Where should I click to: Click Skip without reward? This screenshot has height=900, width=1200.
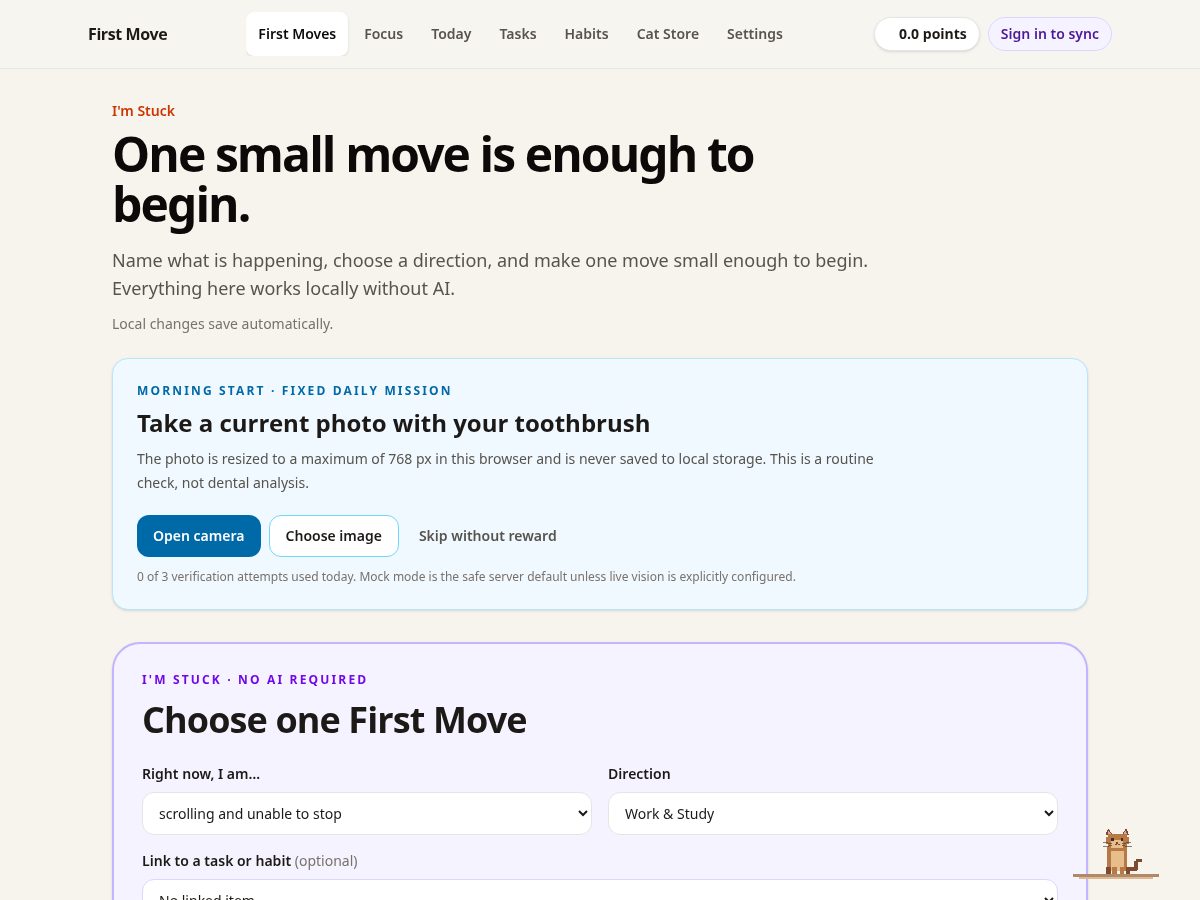pyautogui.click(x=488, y=536)
